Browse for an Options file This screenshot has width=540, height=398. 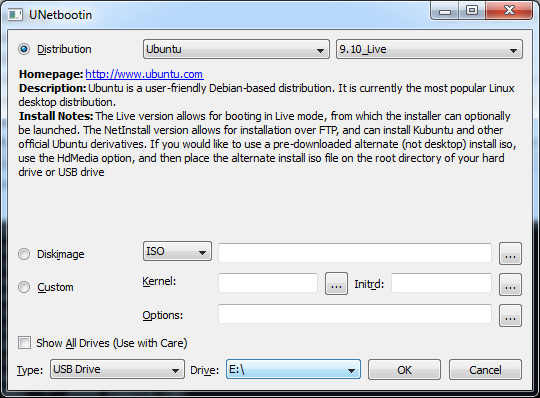point(510,315)
